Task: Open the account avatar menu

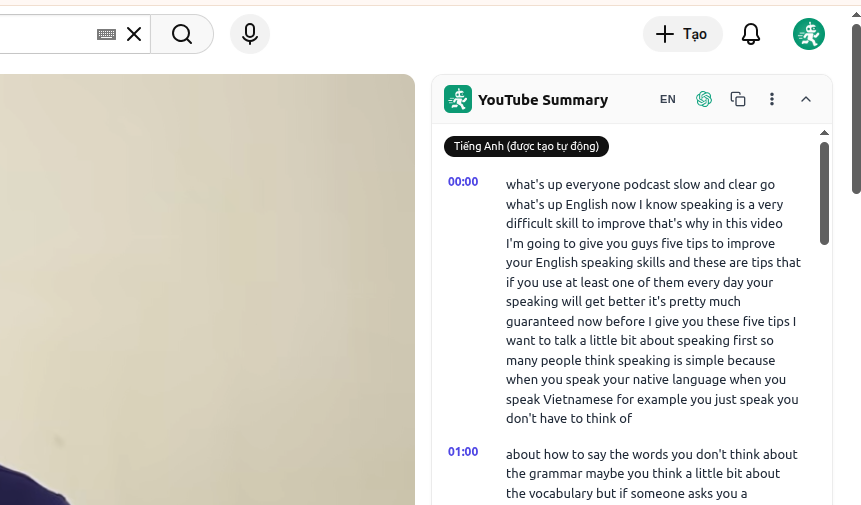Action: point(809,34)
